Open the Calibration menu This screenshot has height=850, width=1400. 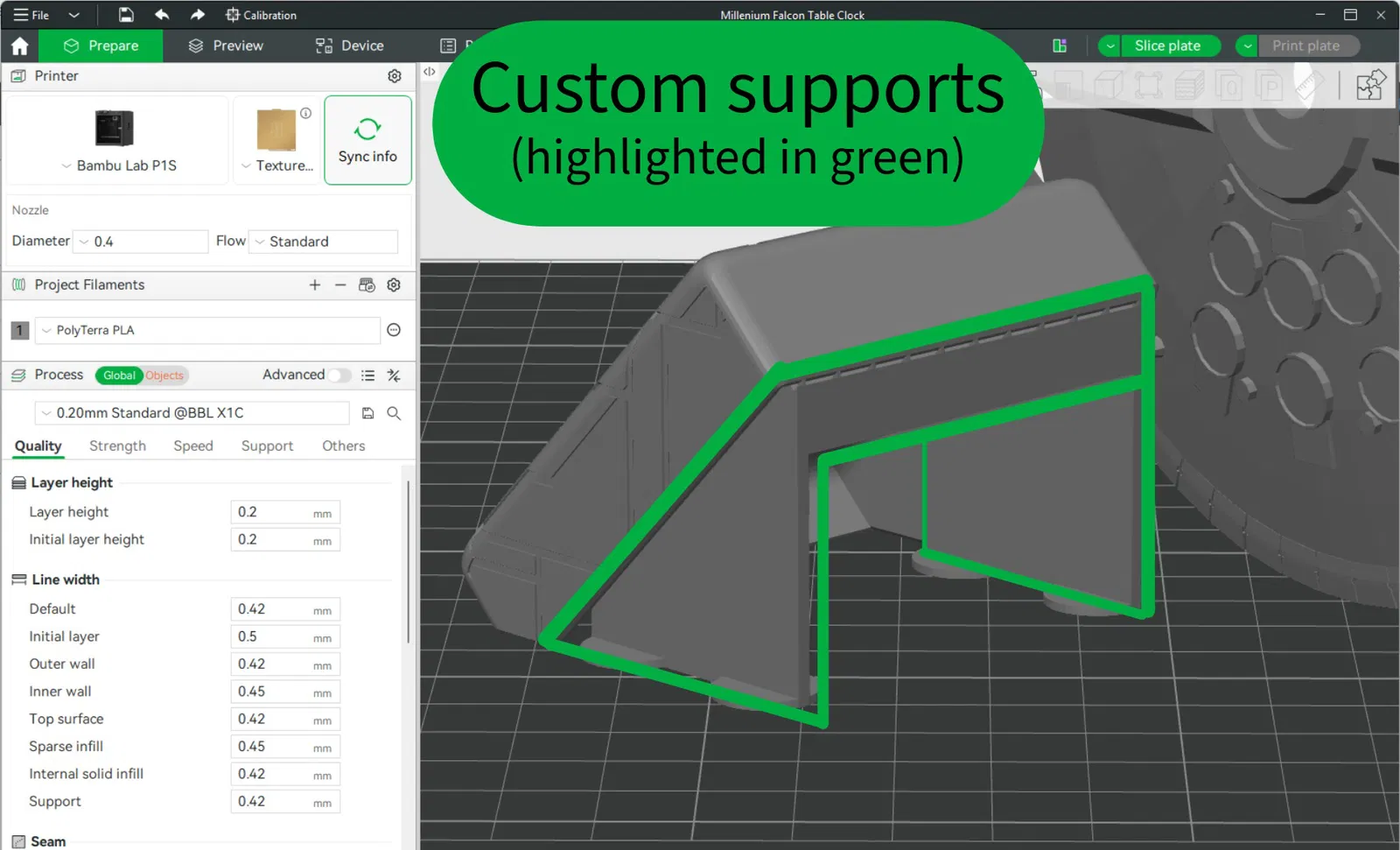point(261,15)
